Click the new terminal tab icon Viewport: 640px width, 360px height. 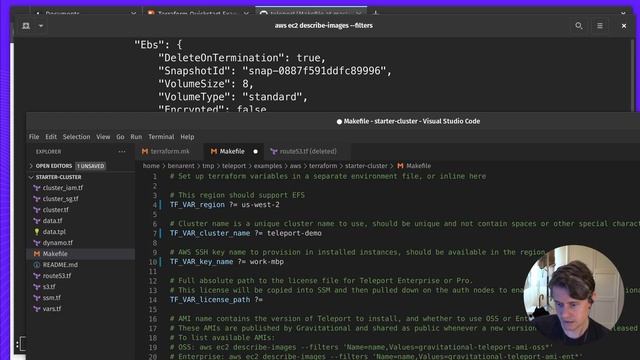click(26, 26)
